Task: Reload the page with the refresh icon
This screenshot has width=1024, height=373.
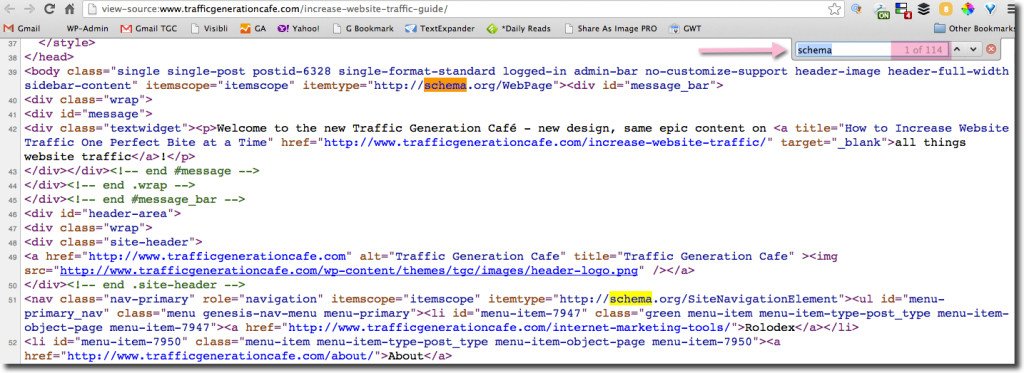Action: (x=49, y=9)
